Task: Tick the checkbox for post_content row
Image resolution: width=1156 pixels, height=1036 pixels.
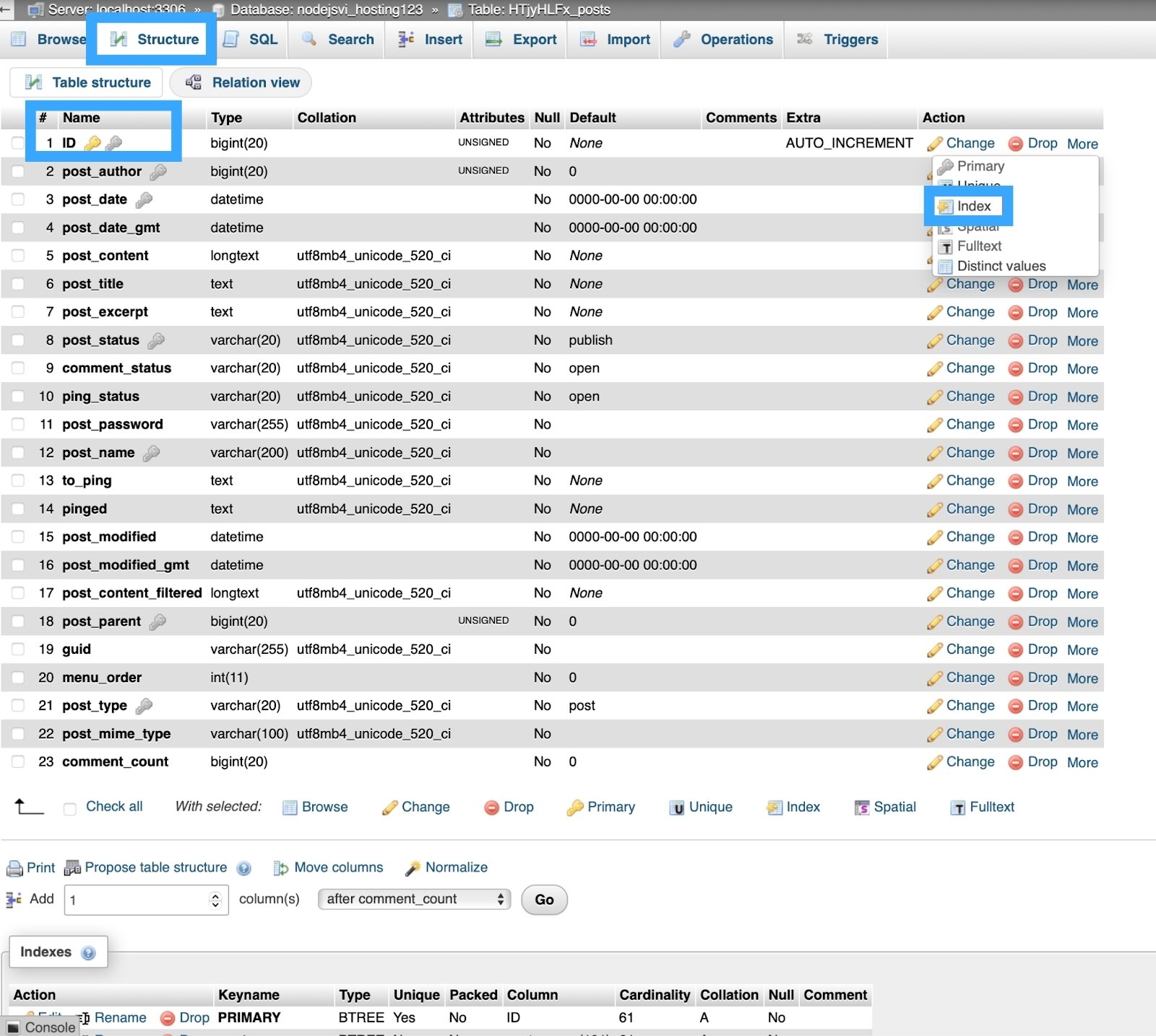Action: click(18, 256)
